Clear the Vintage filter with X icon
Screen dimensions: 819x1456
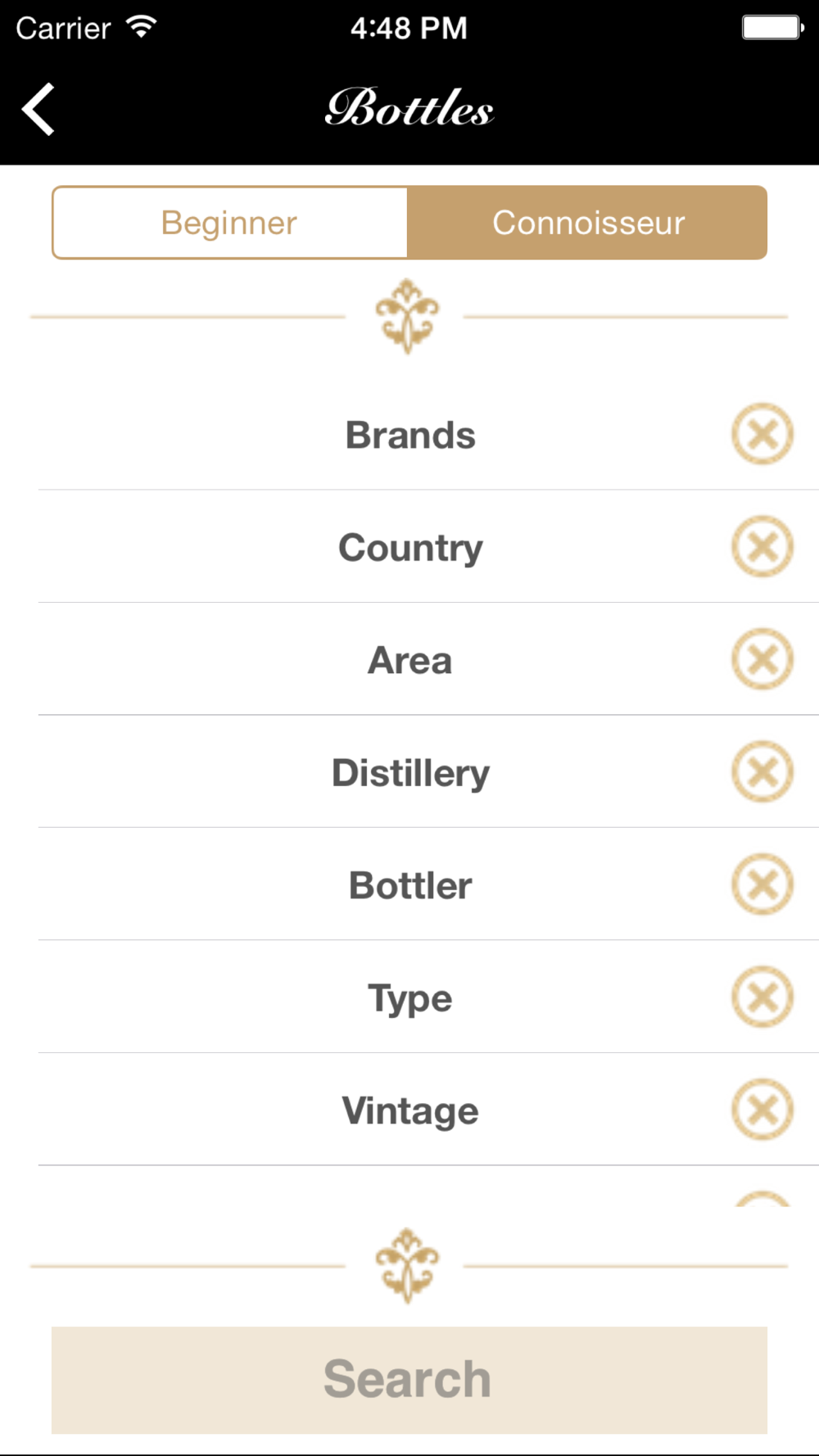point(762,1110)
